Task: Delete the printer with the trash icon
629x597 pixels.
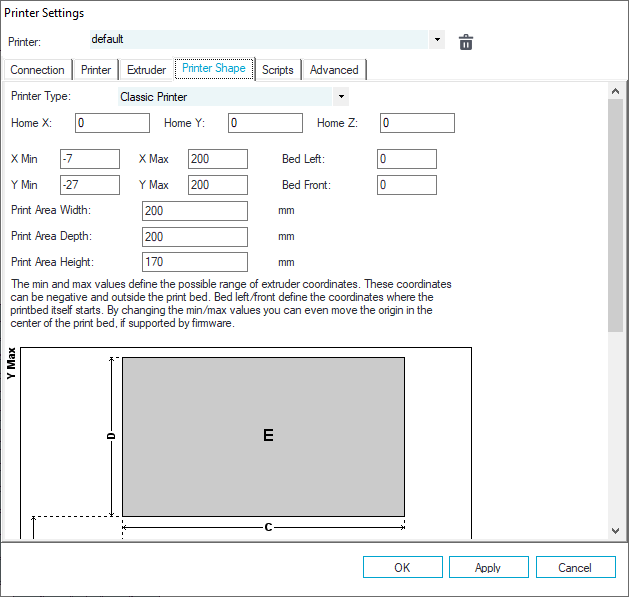Action: [x=466, y=42]
